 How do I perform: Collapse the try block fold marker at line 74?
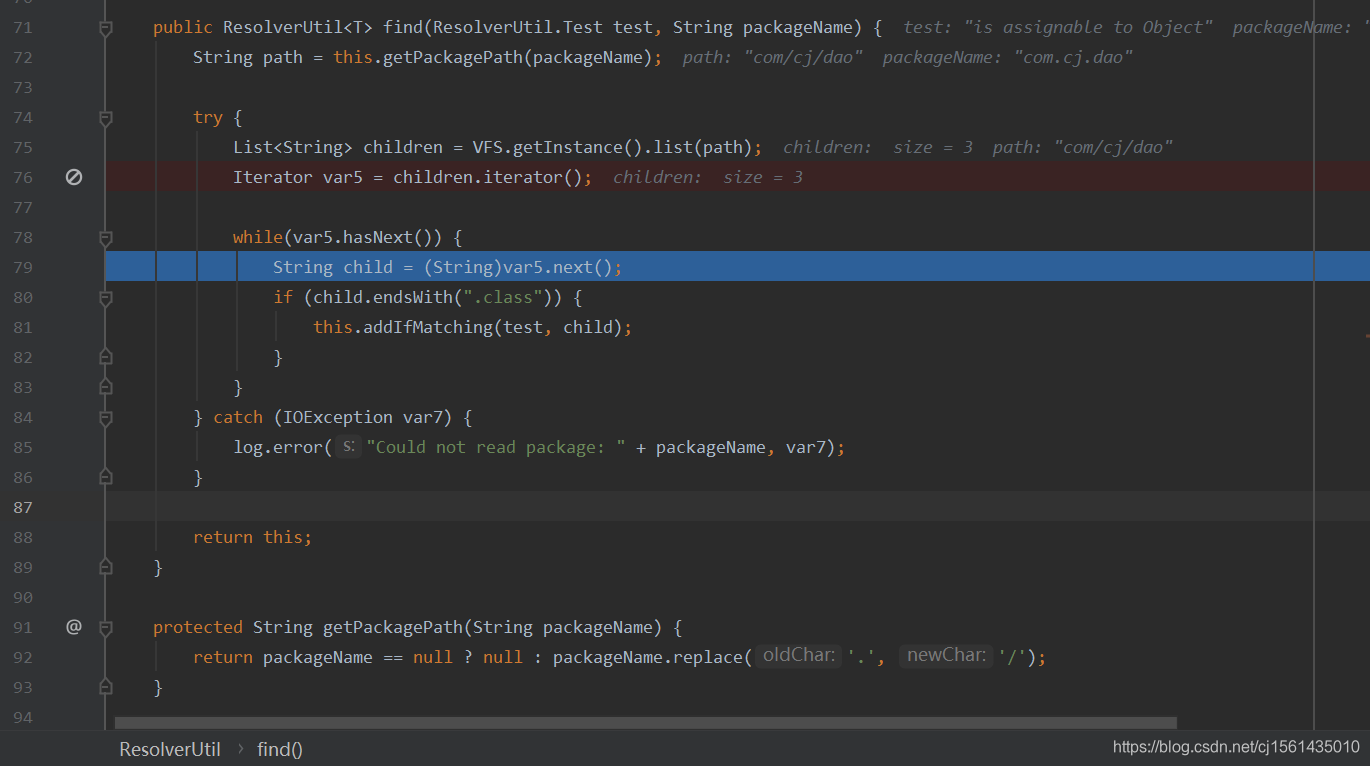(x=105, y=119)
